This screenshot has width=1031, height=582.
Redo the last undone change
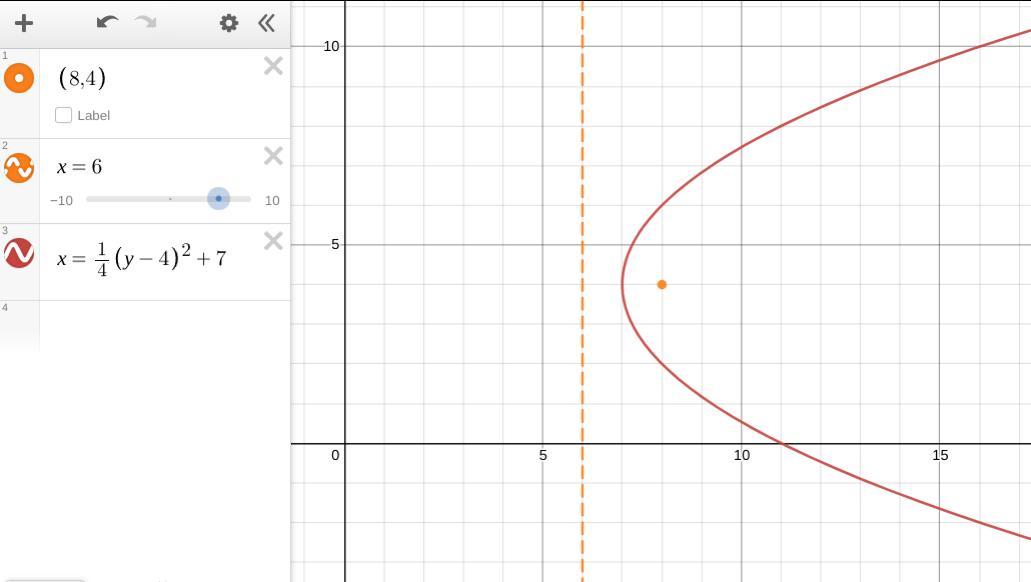pyautogui.click(x=146, y=22)
